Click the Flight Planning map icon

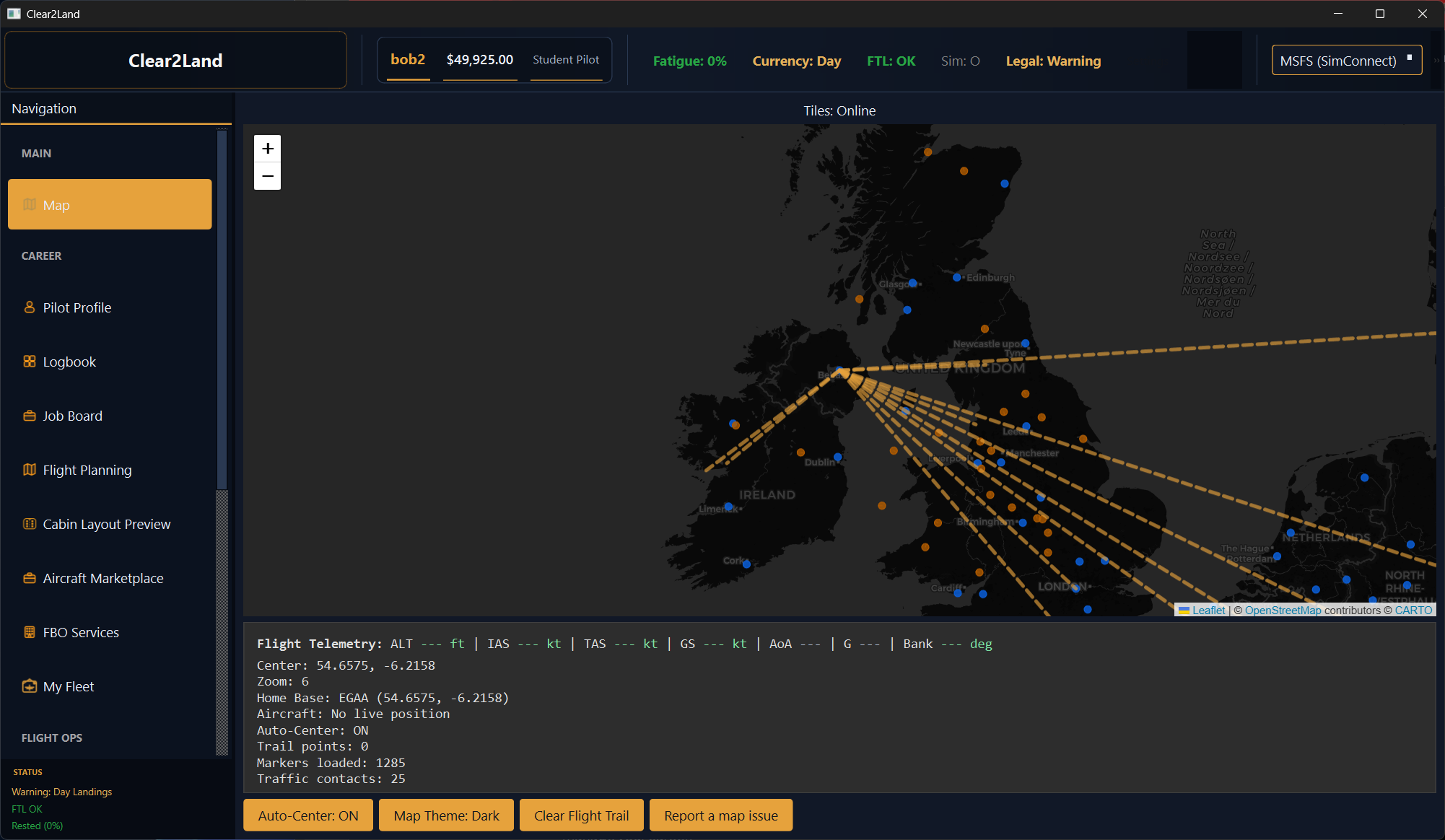point(30,470)
